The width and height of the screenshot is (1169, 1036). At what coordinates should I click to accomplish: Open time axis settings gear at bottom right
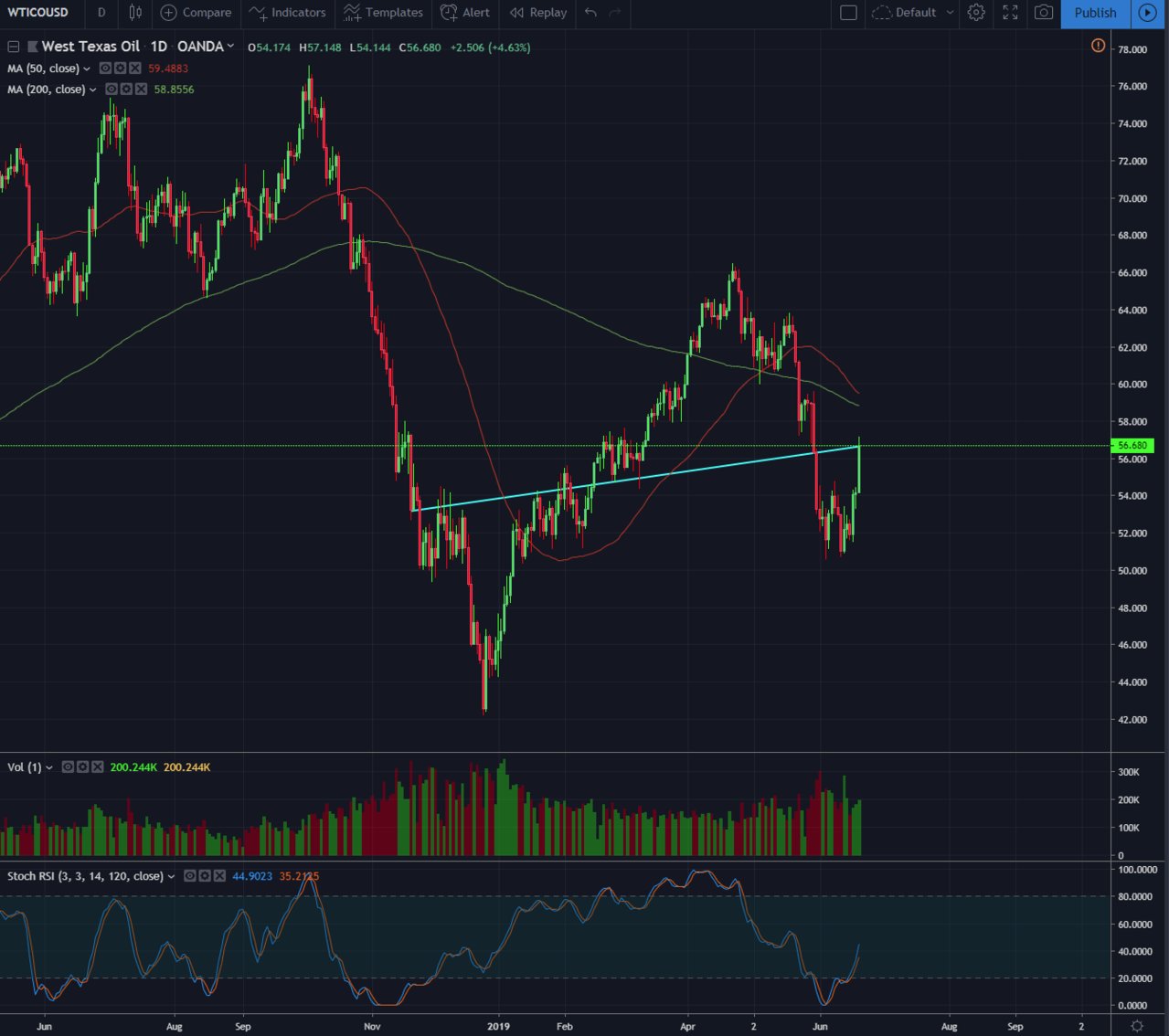pos(1136,1026)
